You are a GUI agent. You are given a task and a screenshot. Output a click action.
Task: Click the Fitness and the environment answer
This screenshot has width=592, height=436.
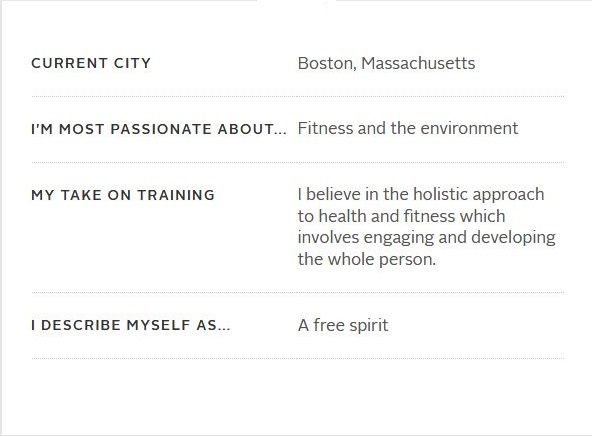(408, 128)
